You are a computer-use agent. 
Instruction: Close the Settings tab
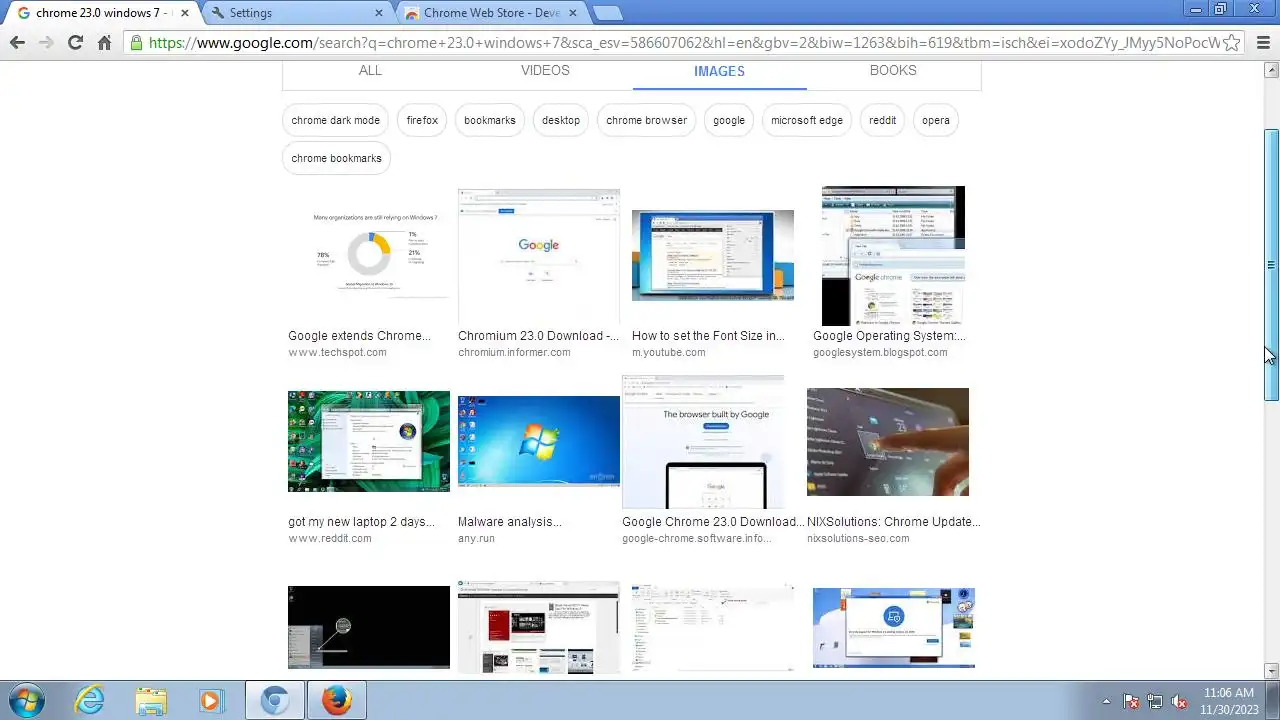pyautogui.click(x=378, y=13)
